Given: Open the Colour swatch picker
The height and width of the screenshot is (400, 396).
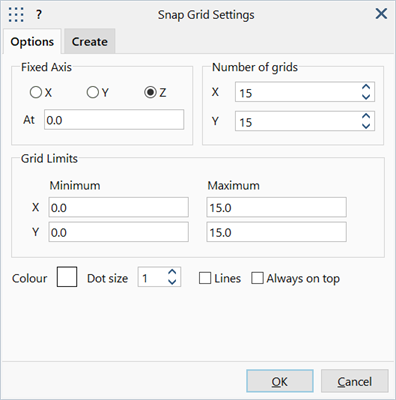Looking at the screenshot, I should [67, 277].
